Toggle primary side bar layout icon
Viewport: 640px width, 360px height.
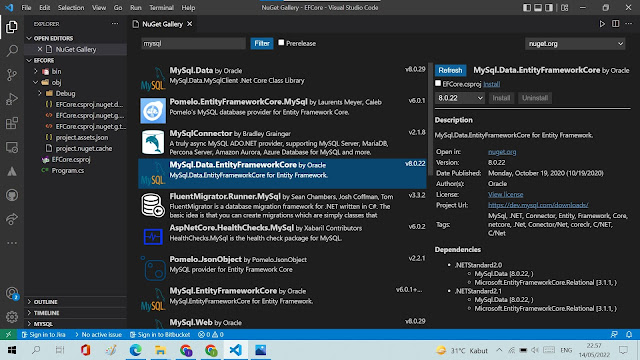tap(527, 8)
